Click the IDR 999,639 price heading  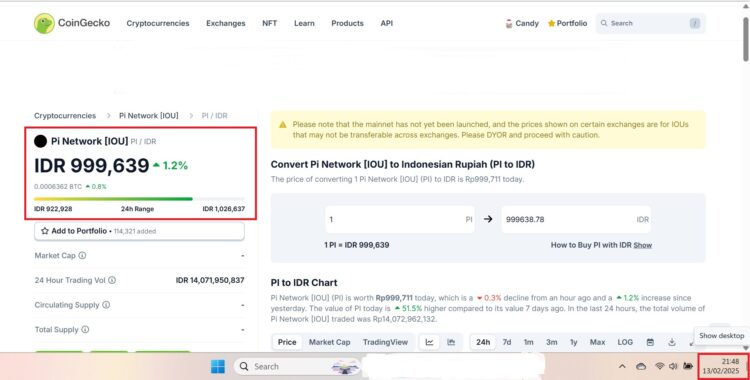(91, 166)
